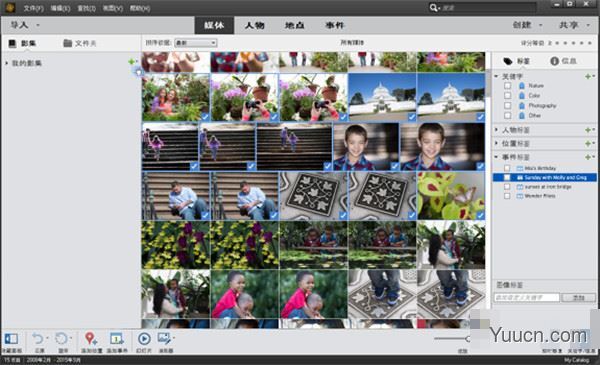The height and width of the screenshot is (365, 600).
Task: Open the 编辑器 photo editor icon
Action: [164, 339]
